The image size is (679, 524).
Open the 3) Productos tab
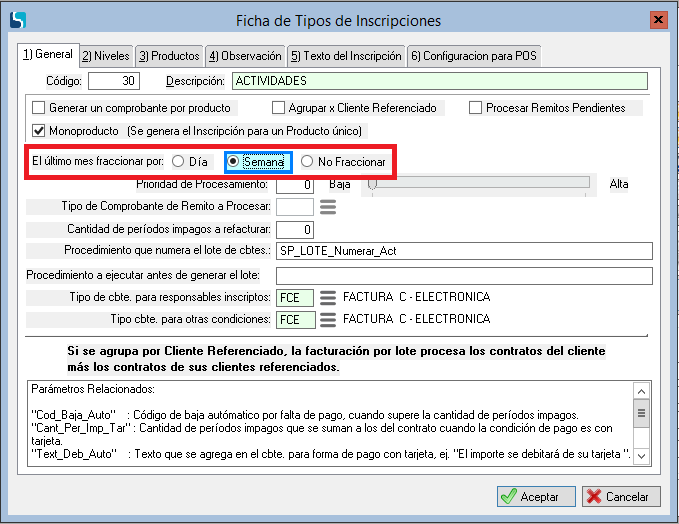pyautogui.click(x=168, y=56)
